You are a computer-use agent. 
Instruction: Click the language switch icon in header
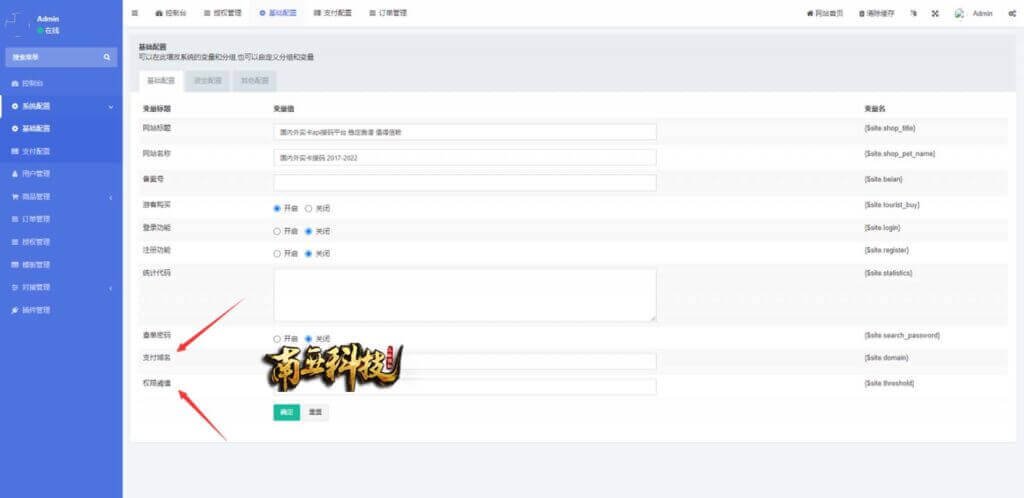point(913,13)
